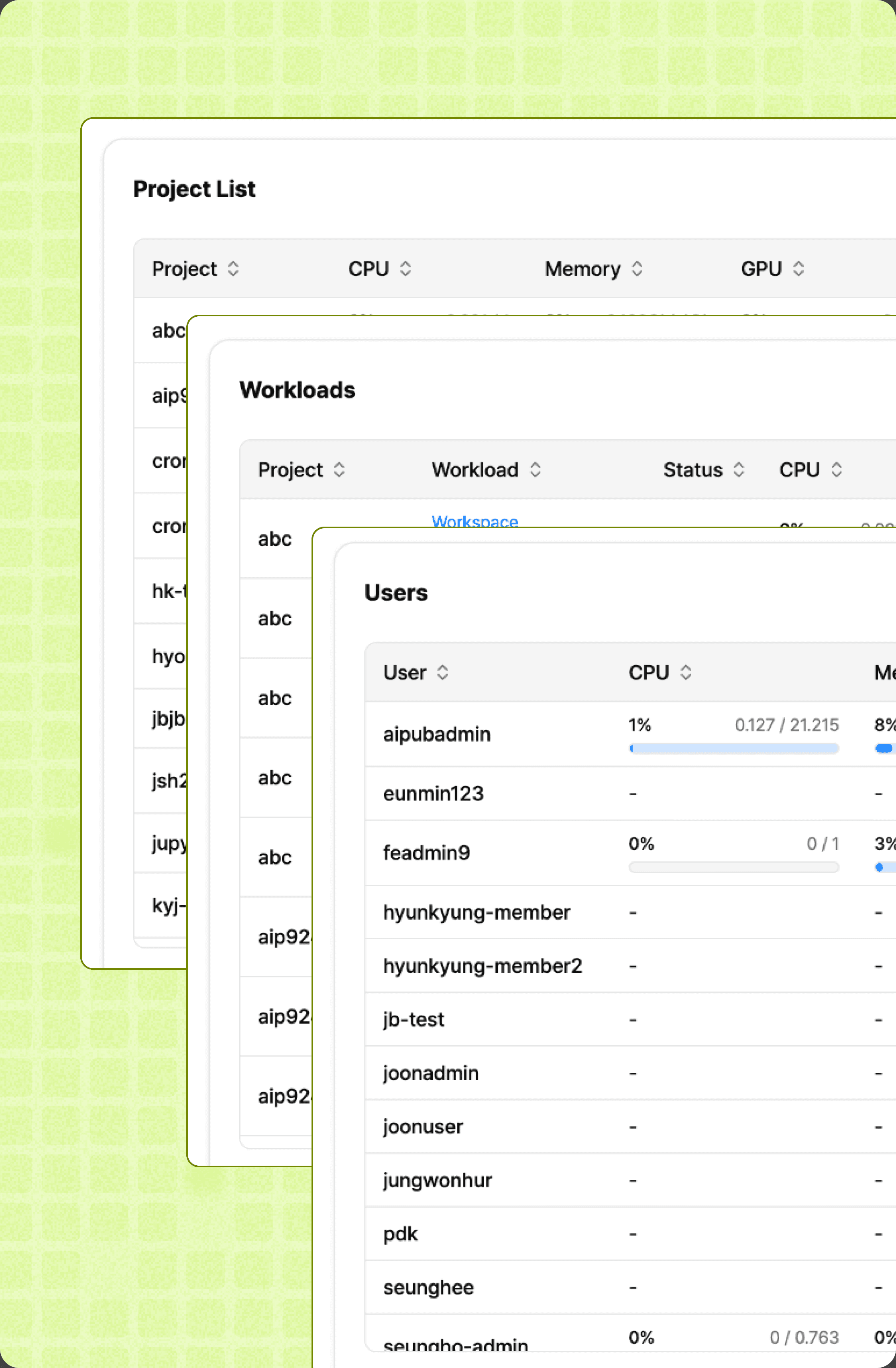Sort Project List by CPU column icon

(405, 269)
